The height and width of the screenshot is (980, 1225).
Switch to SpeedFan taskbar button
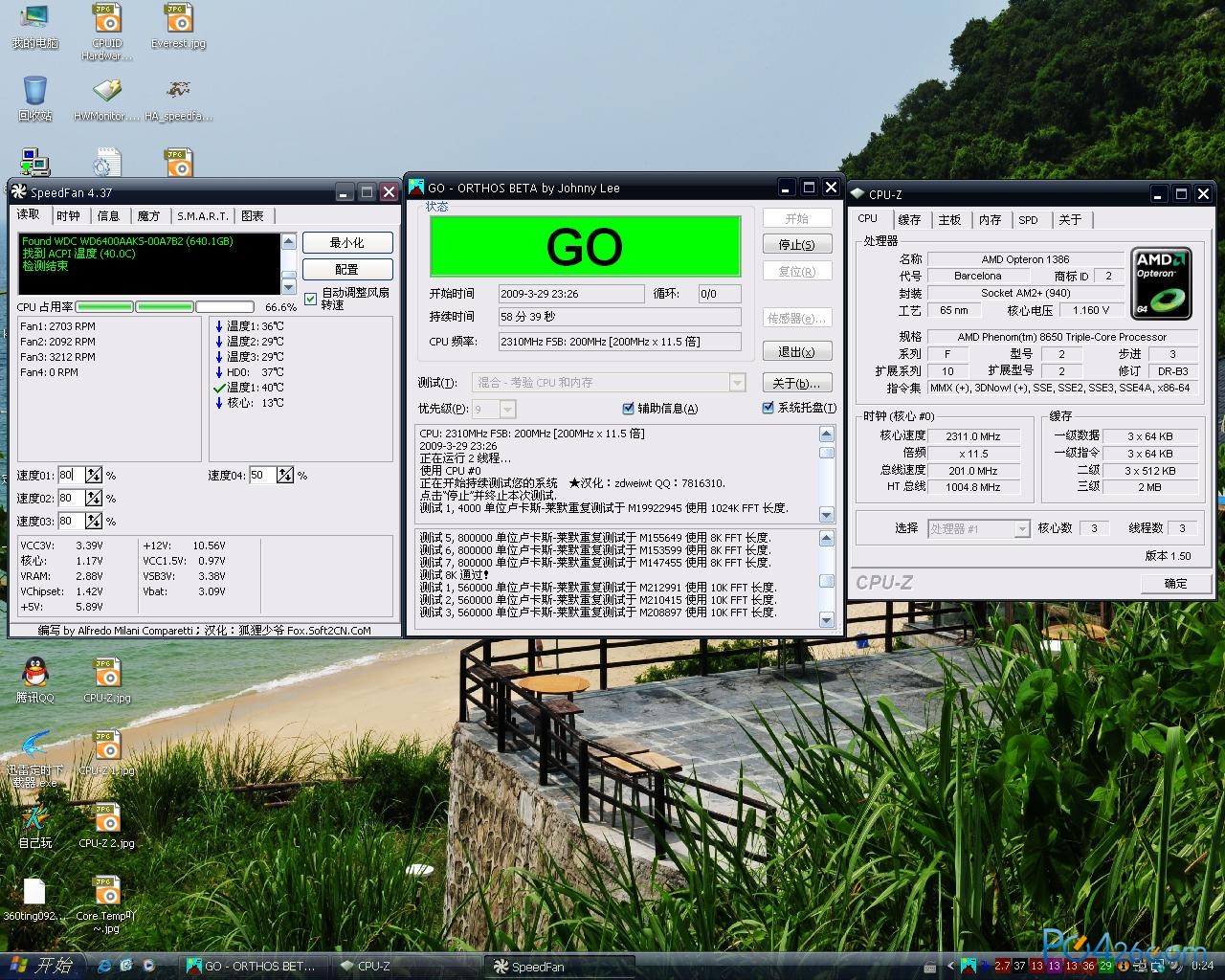(x=559, y=966)
